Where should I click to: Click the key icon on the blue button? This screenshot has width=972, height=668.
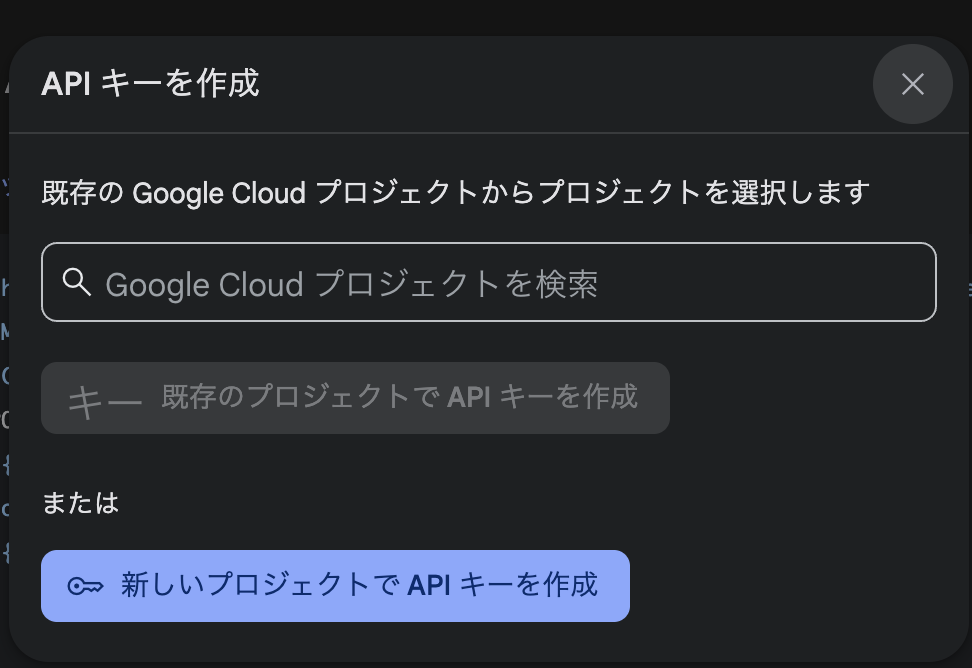86,586
